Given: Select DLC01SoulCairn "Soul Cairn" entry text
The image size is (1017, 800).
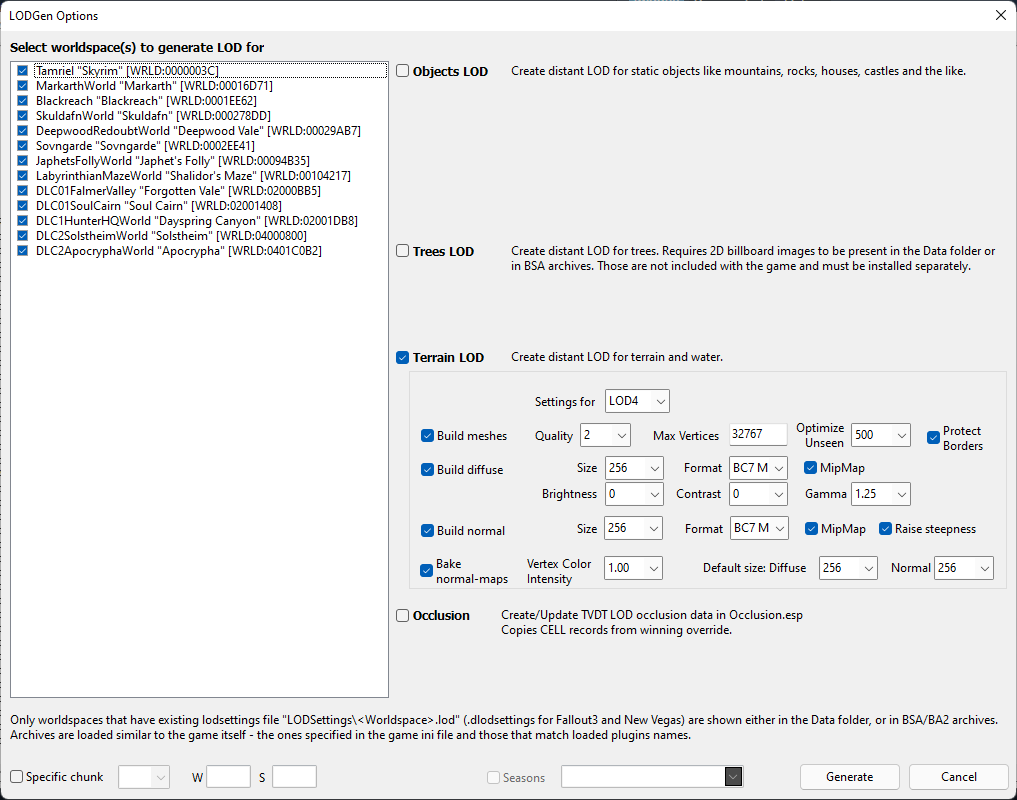Looking at the screenshot, I should coord(159,206).
